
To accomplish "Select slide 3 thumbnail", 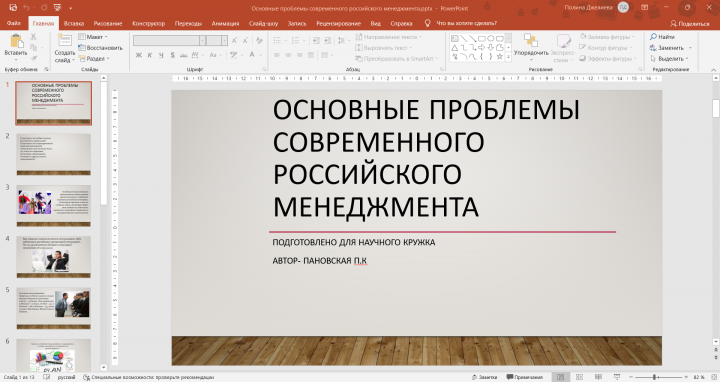I will click(x=54, y=206).
